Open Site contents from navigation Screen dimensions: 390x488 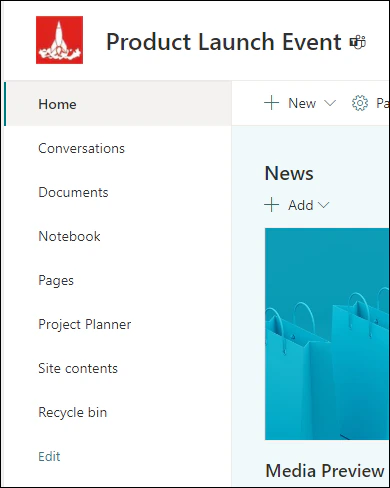[78, 368]
